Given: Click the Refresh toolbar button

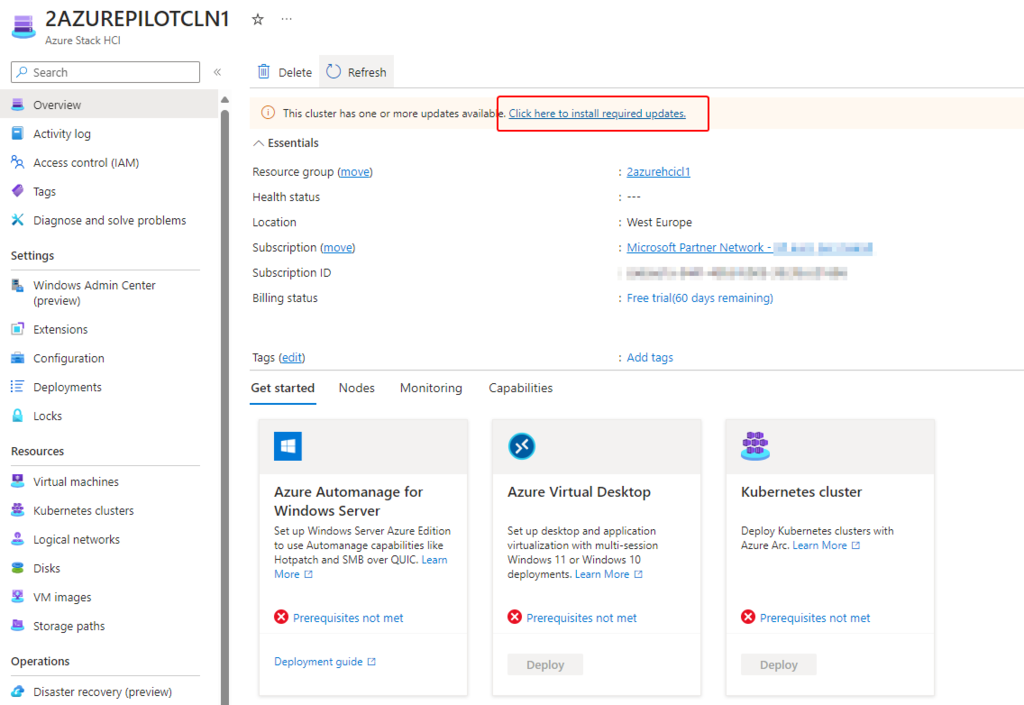Looking at the screenshot, I should coord(357,72).
